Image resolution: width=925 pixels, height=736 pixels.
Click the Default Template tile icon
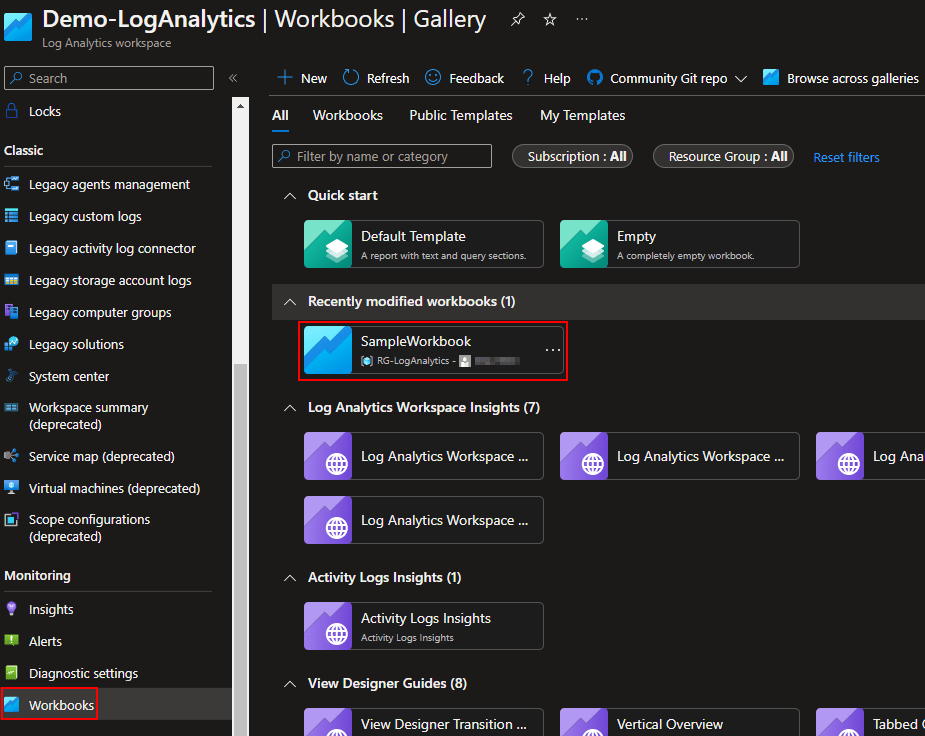tap(328, 244)
